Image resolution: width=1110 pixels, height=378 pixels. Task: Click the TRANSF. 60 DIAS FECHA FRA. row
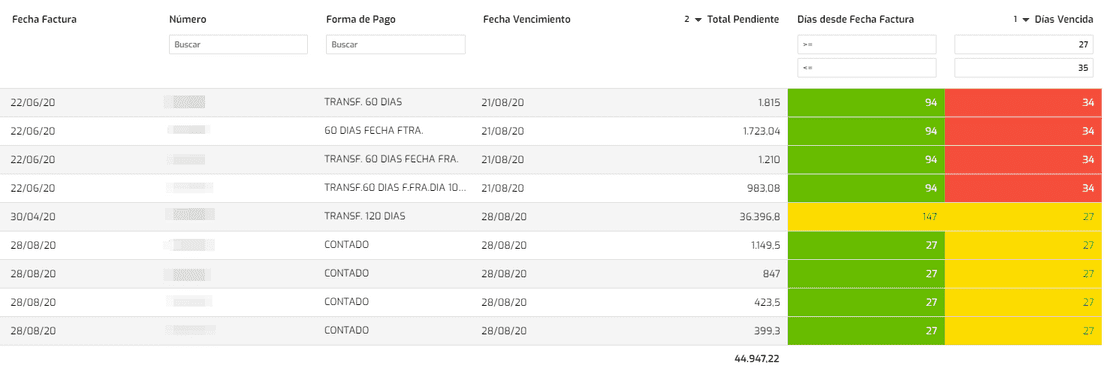click(x=555, y=159)
